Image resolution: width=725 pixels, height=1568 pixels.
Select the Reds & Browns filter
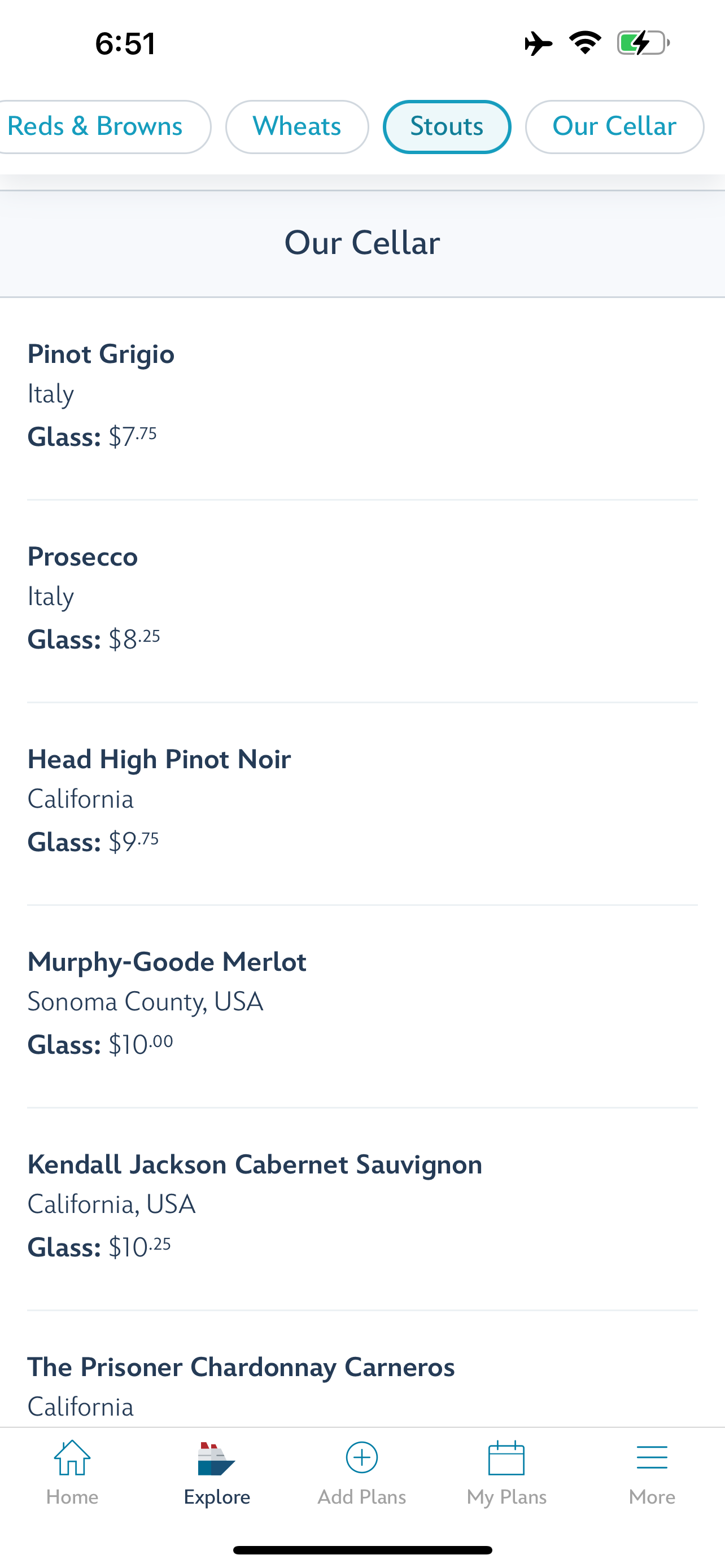(97, 126)
